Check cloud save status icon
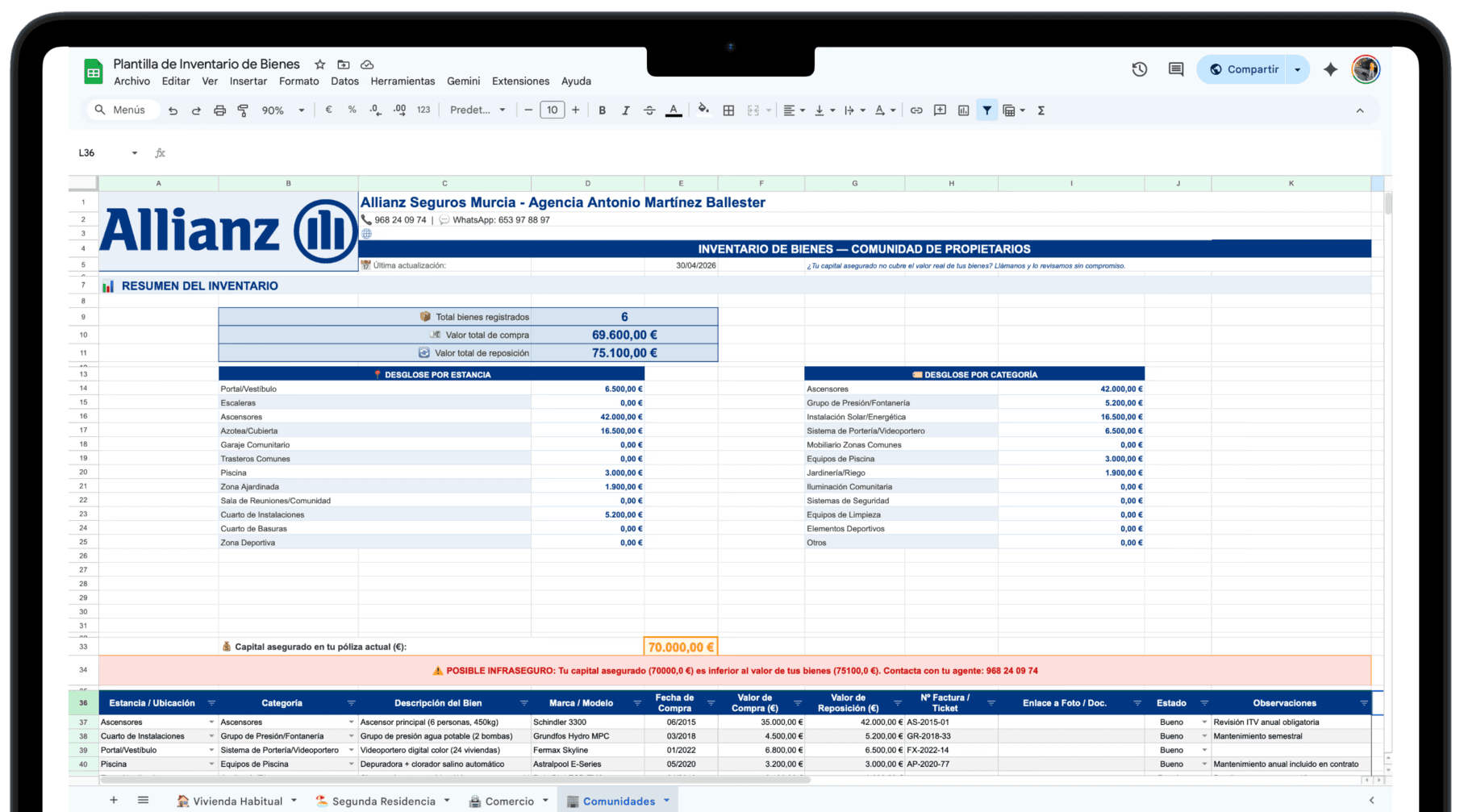This screenshot has height=812, width=1464. click(367, 65)
